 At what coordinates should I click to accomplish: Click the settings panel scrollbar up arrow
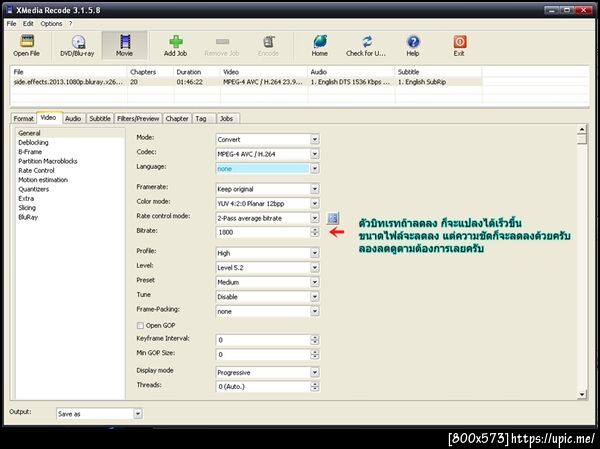(x=582, y=129)
